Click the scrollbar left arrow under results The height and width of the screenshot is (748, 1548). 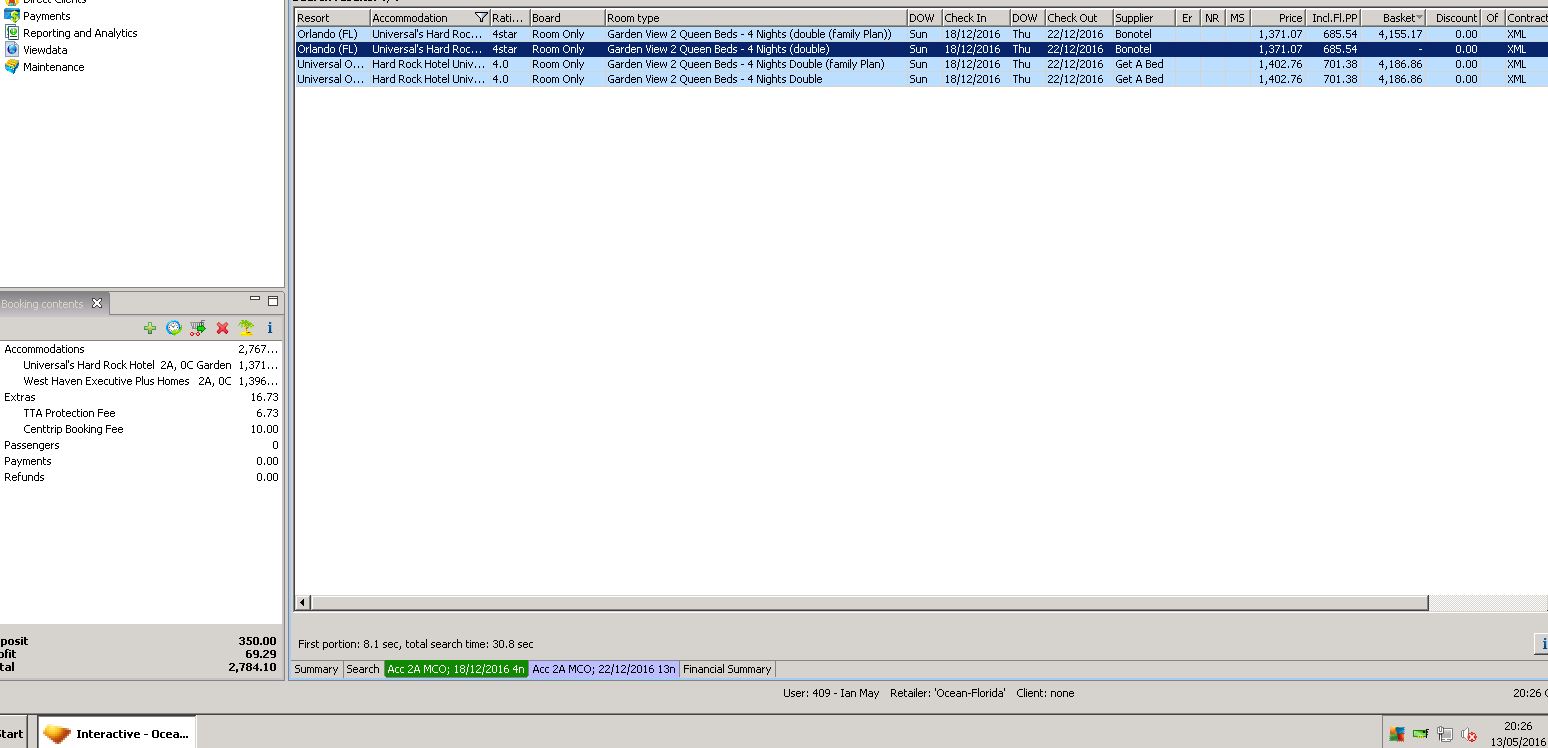(x=303, y=603)
